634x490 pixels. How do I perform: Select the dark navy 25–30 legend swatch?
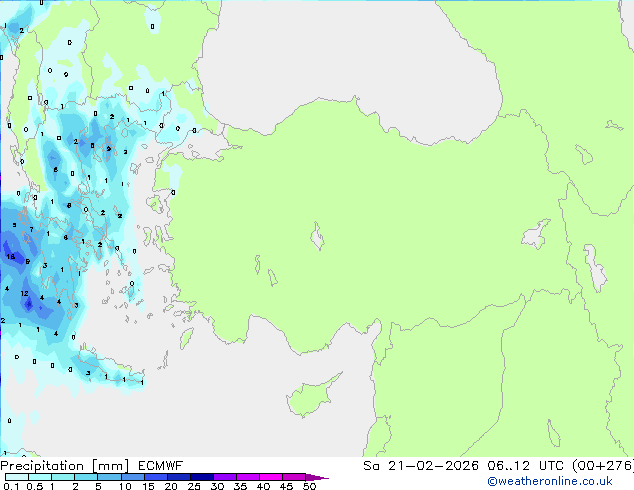tap(203, 478)
